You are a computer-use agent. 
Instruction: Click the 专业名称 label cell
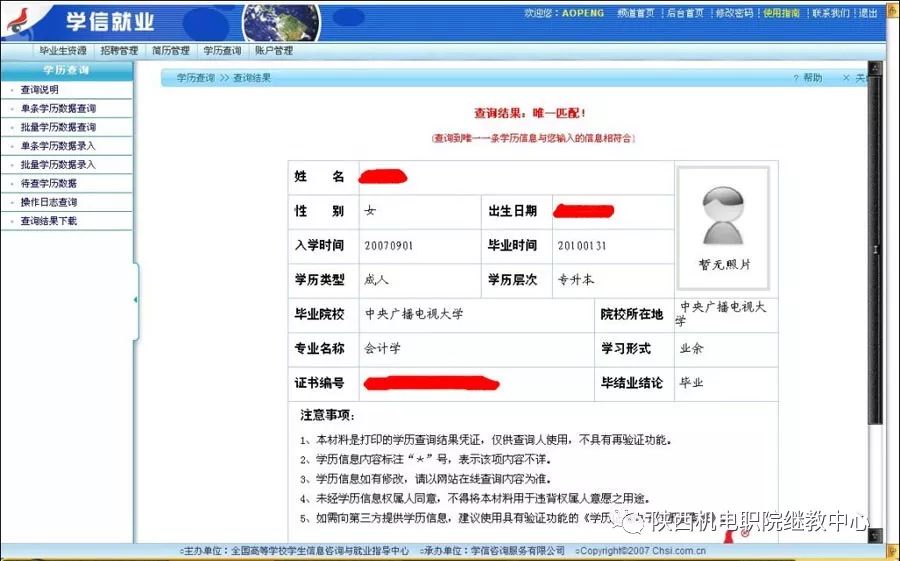pyautogui.click(x=323, y=349)
